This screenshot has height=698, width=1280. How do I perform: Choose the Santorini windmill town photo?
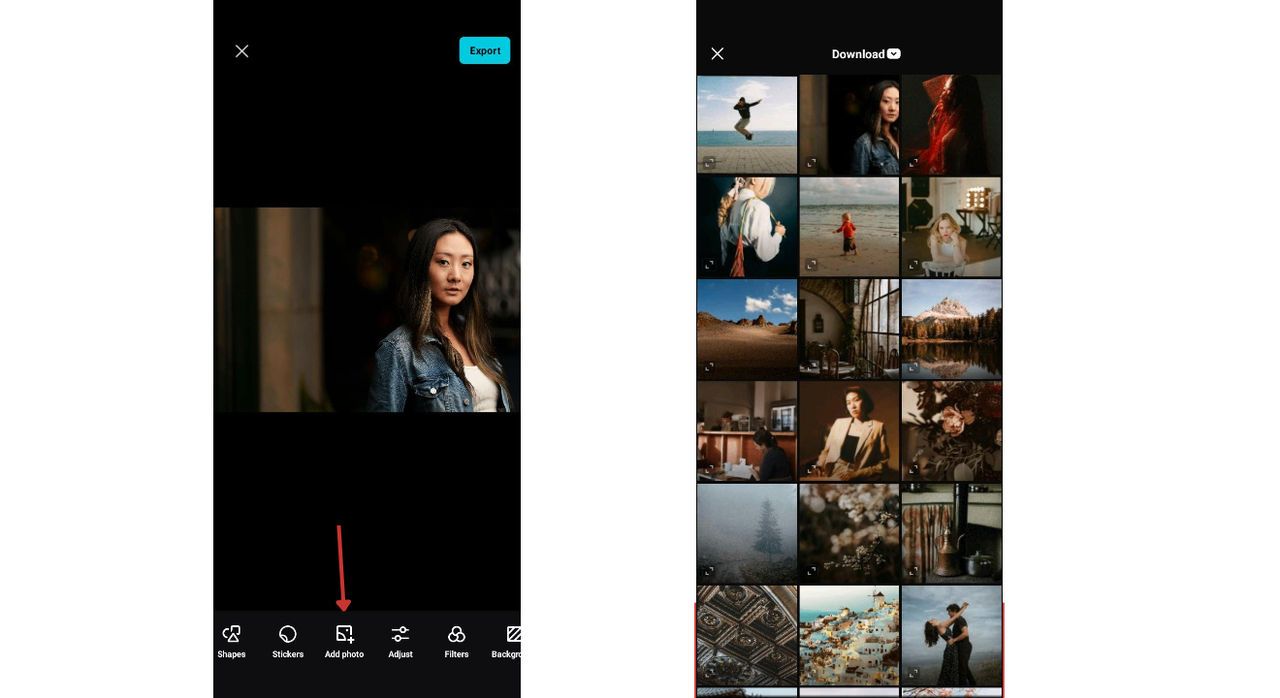click(849, 635)
